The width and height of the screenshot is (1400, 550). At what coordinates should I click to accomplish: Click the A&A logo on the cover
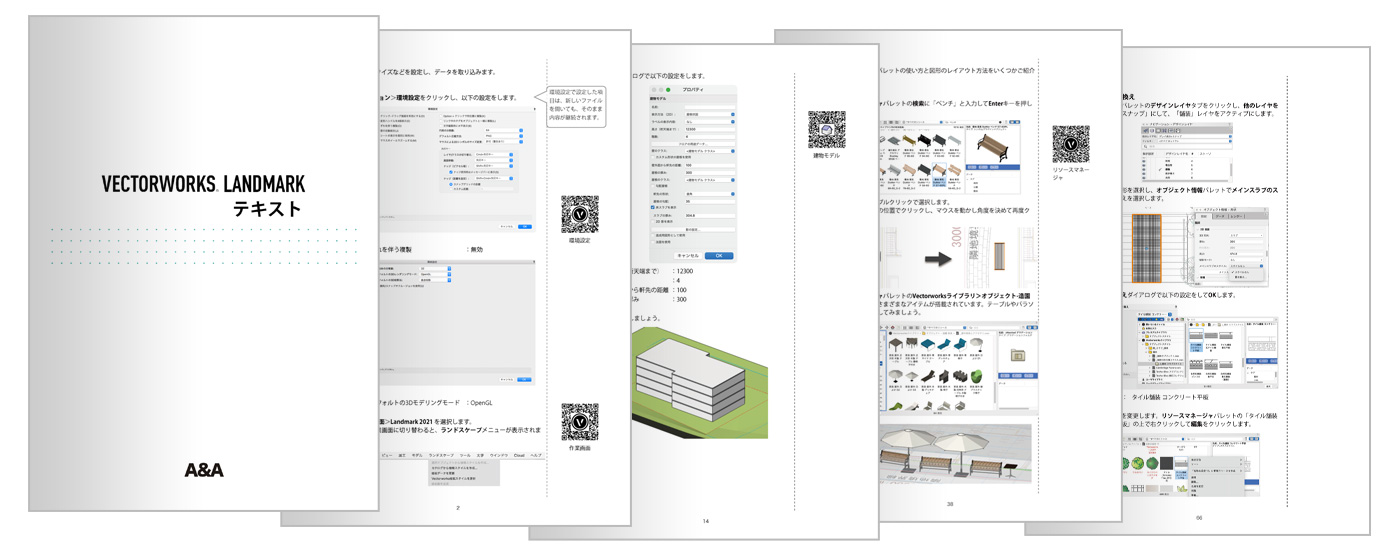pos(204,469)
